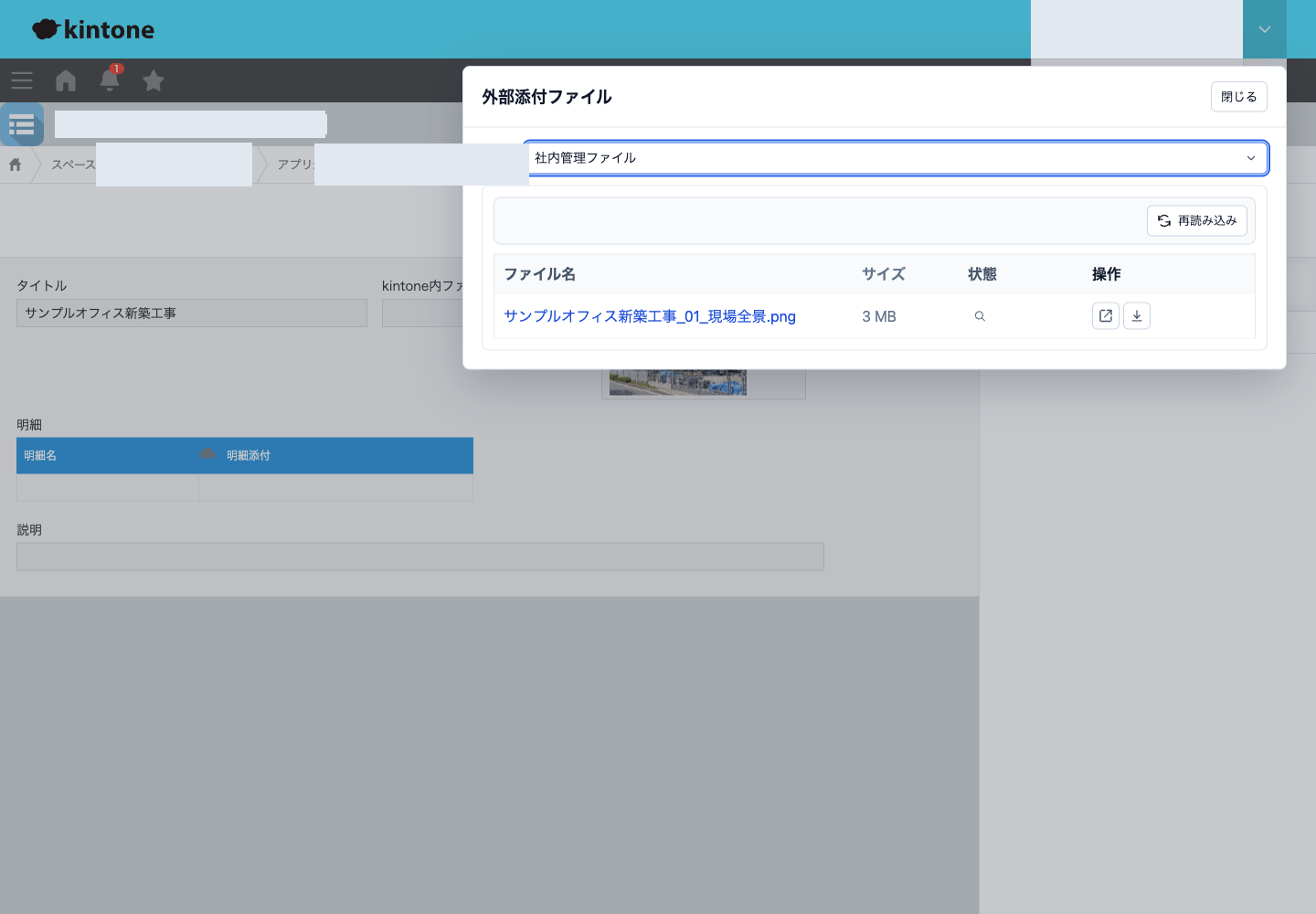This screenshot has height=914, width=1316.
Task: Click the 明細添付 table header
Action: click(x=249, y=455)
